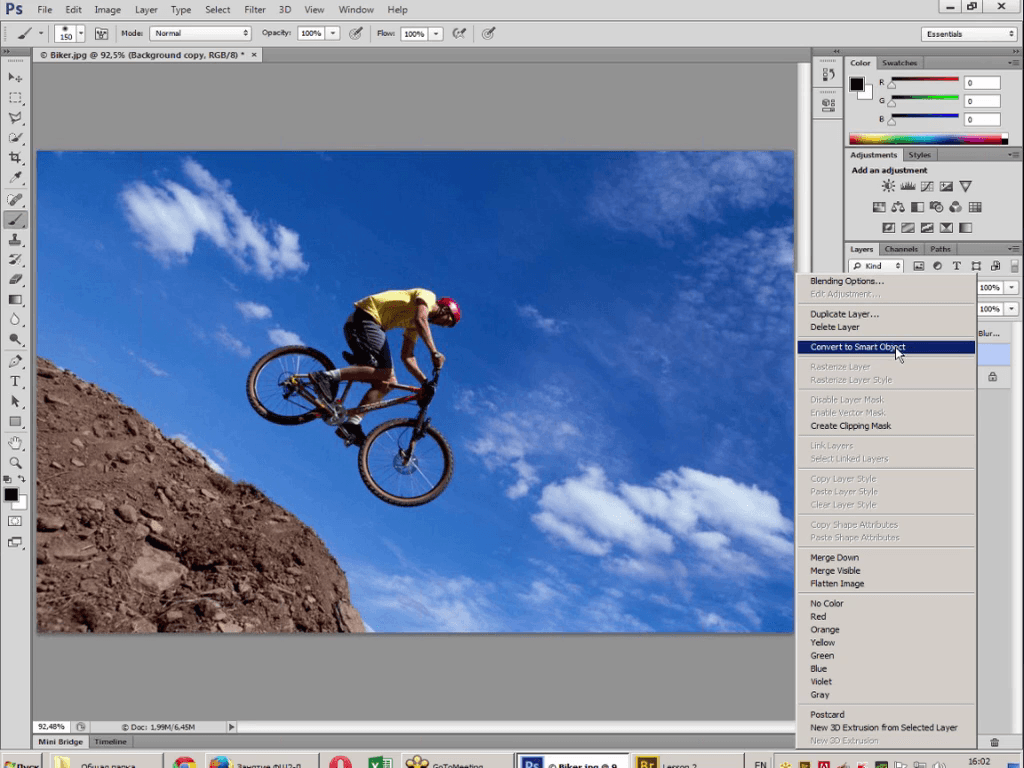Select the Eyedropper tool
The height and width of the screenshot is (768, 1024).
click(15, 177)
